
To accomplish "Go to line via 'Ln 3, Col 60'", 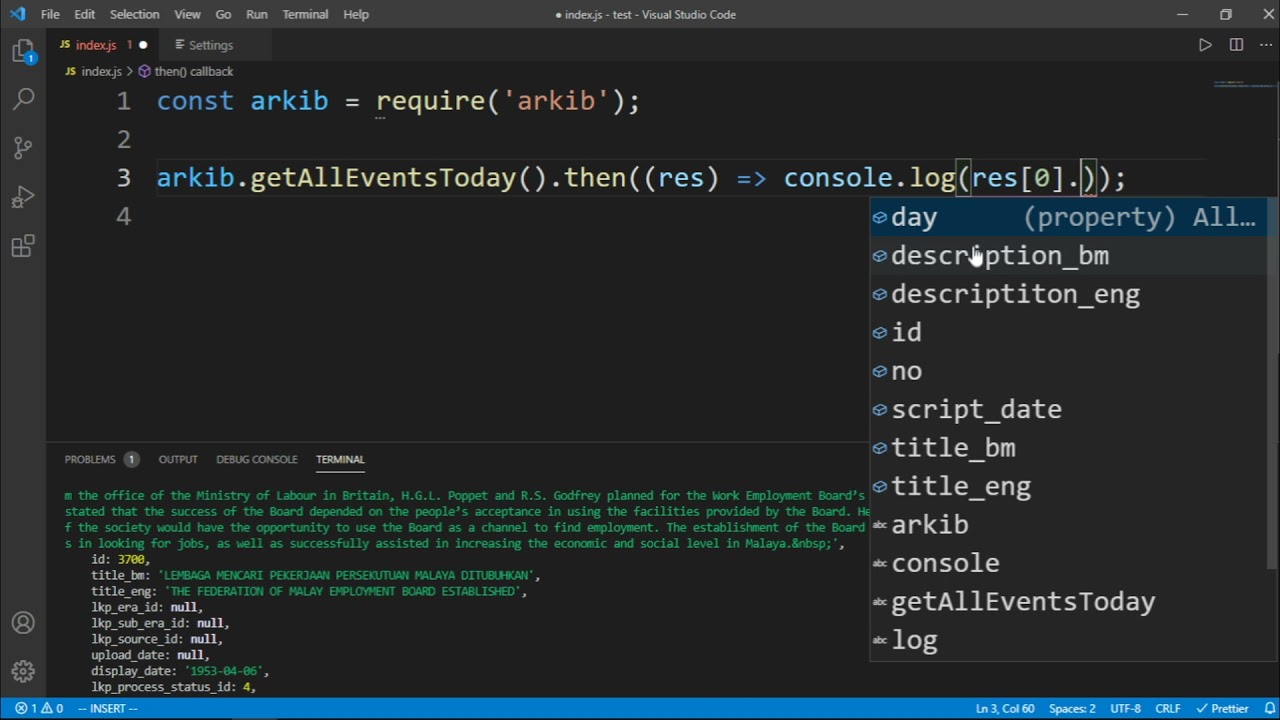I will click(x=1005, y=709).
